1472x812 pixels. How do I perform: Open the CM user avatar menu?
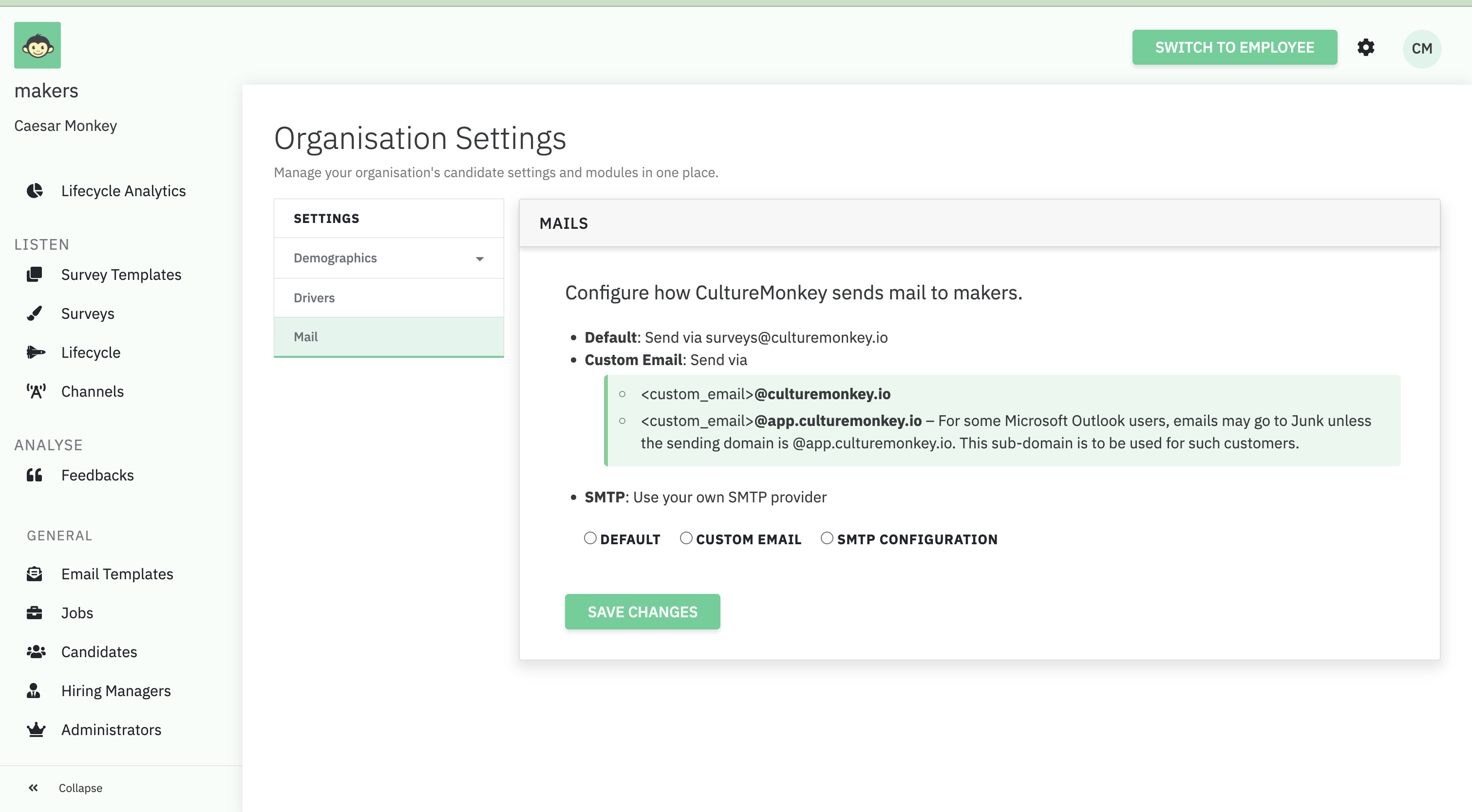point(1422,49)
